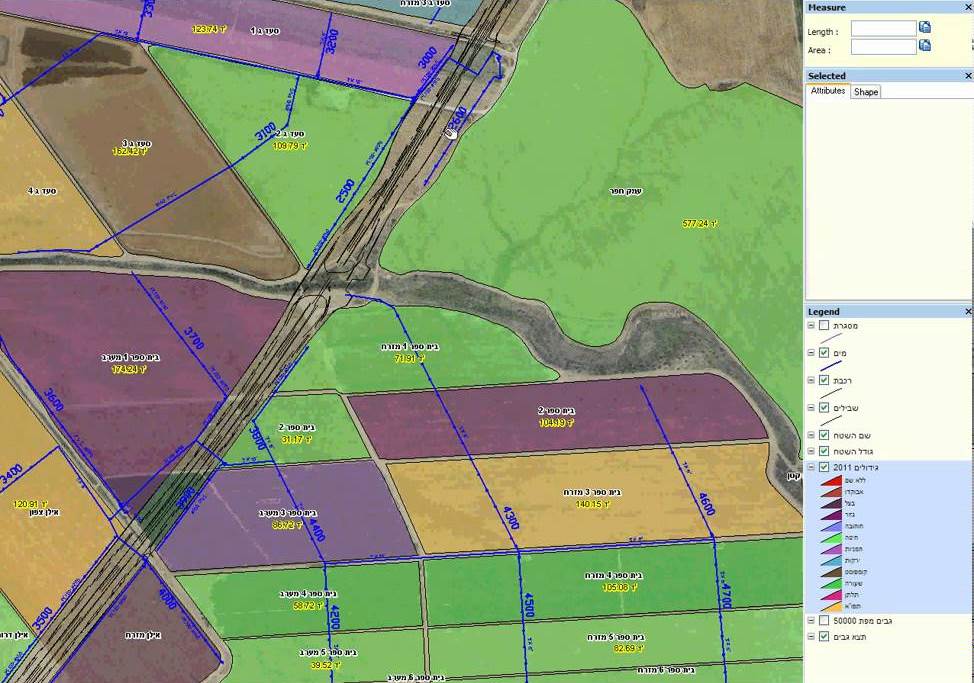Click the עמק חפר field name

(625, 191)
